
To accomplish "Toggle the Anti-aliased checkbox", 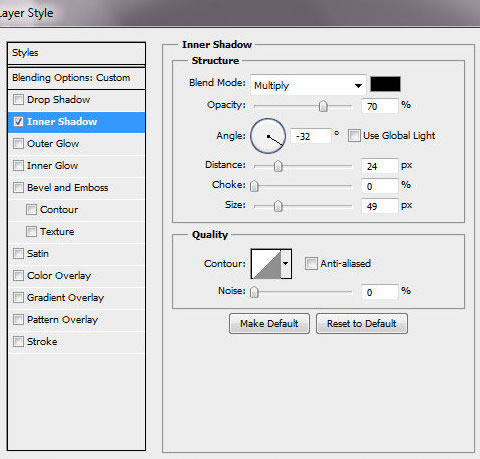I will 311,263.
